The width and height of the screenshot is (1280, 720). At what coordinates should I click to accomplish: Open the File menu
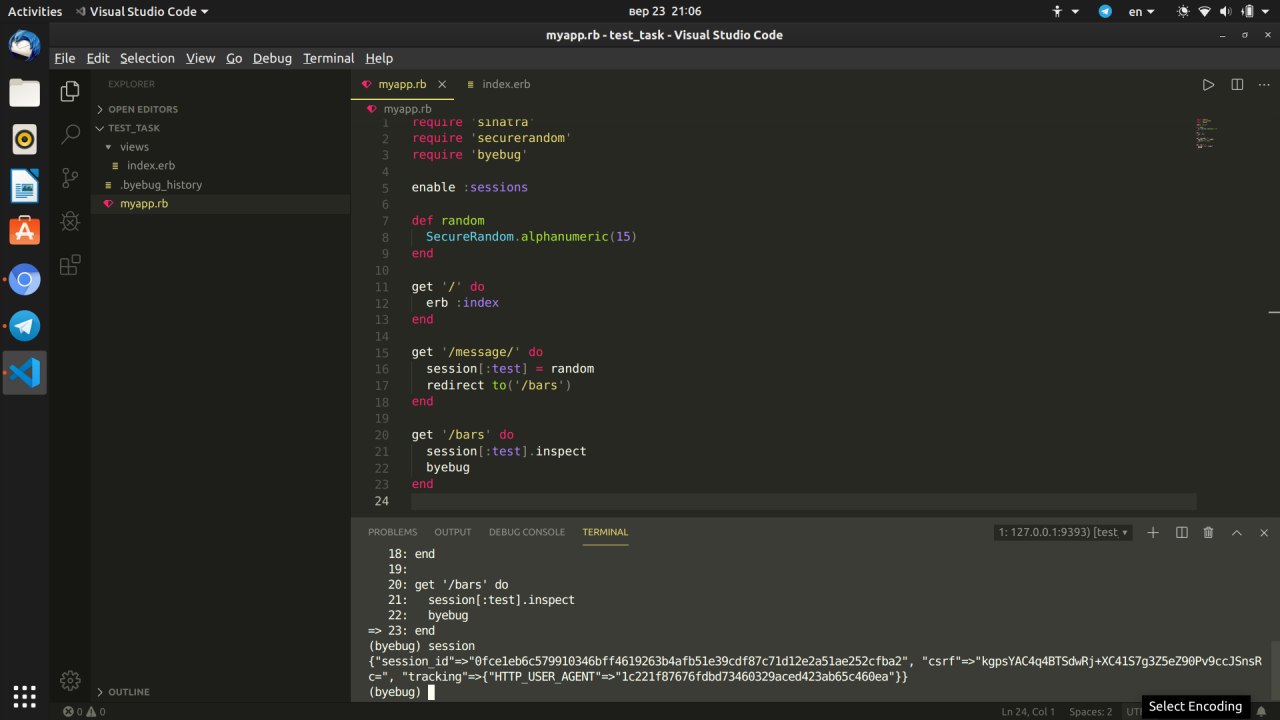[x=65, y=58]
